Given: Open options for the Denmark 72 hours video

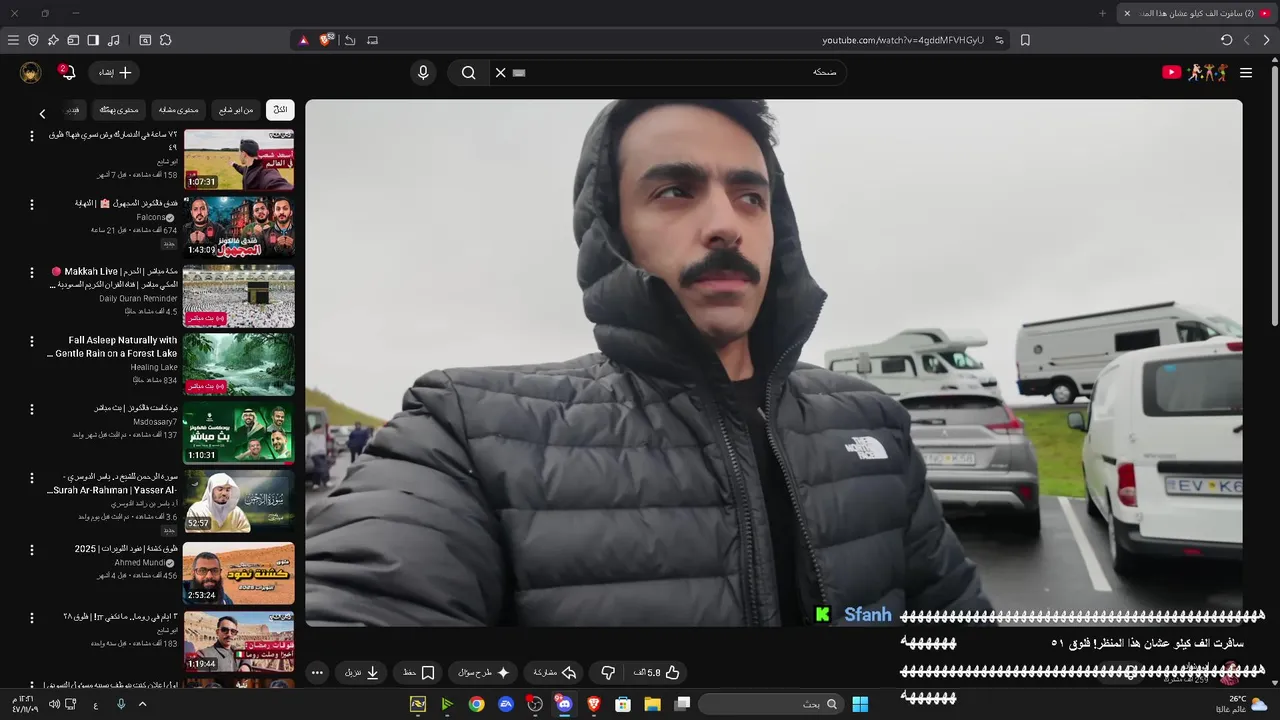Looking at the screenshot, I should (31, 135).
